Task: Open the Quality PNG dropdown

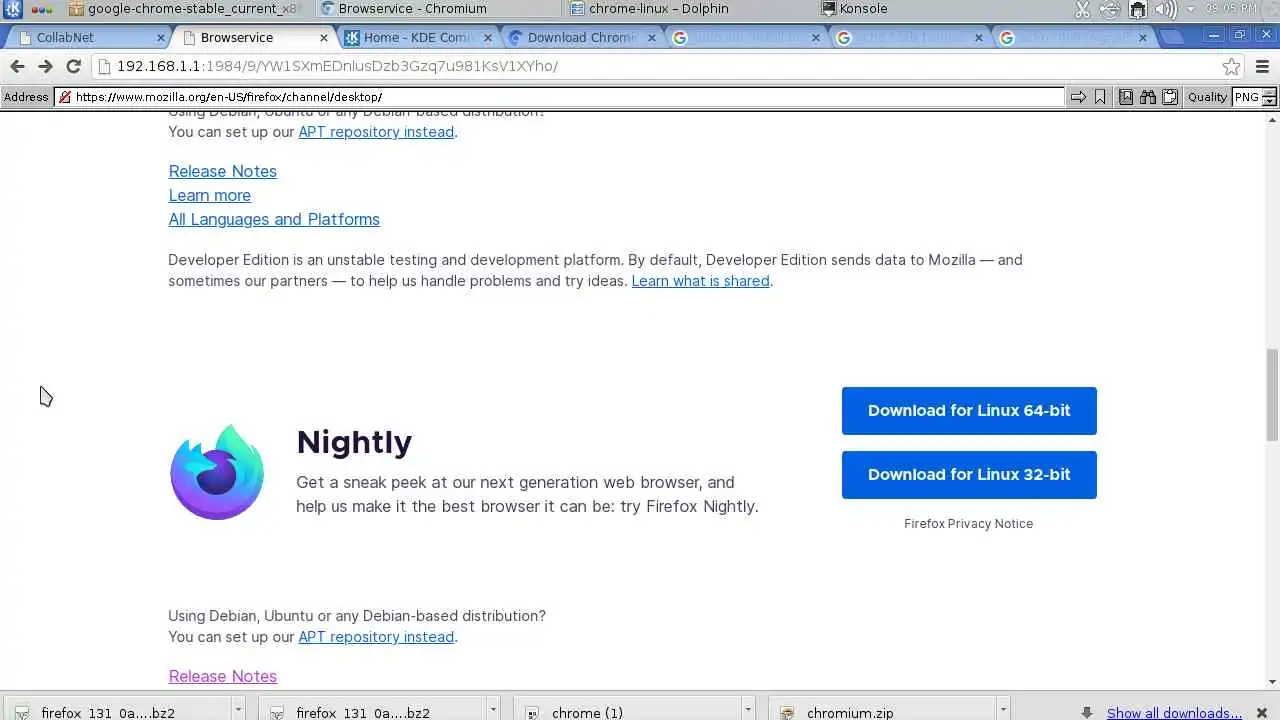Action: coord(1255,97)
